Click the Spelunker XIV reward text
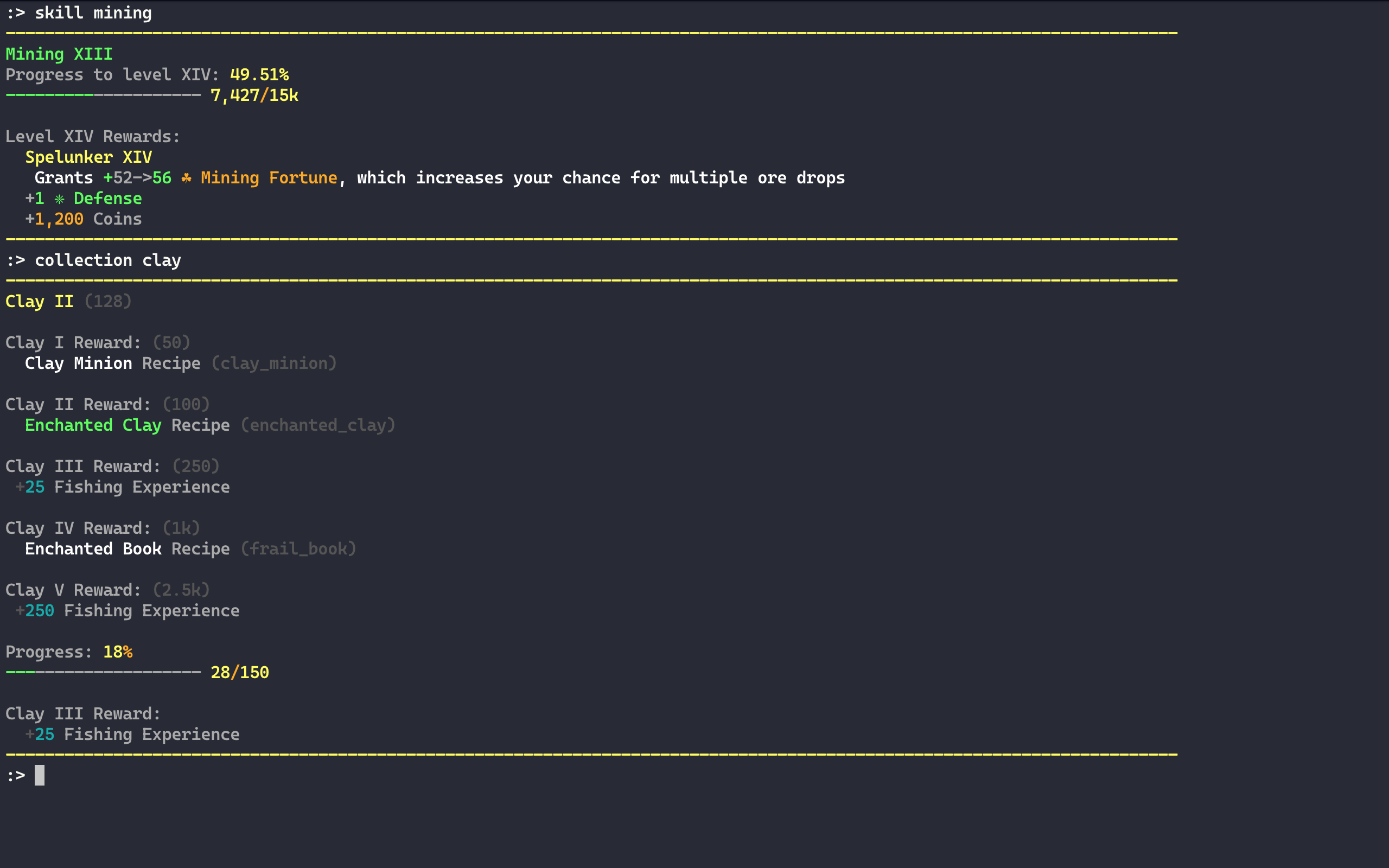Image resolution: width=1389 pixels, height=868 pixels. point(88,157)
